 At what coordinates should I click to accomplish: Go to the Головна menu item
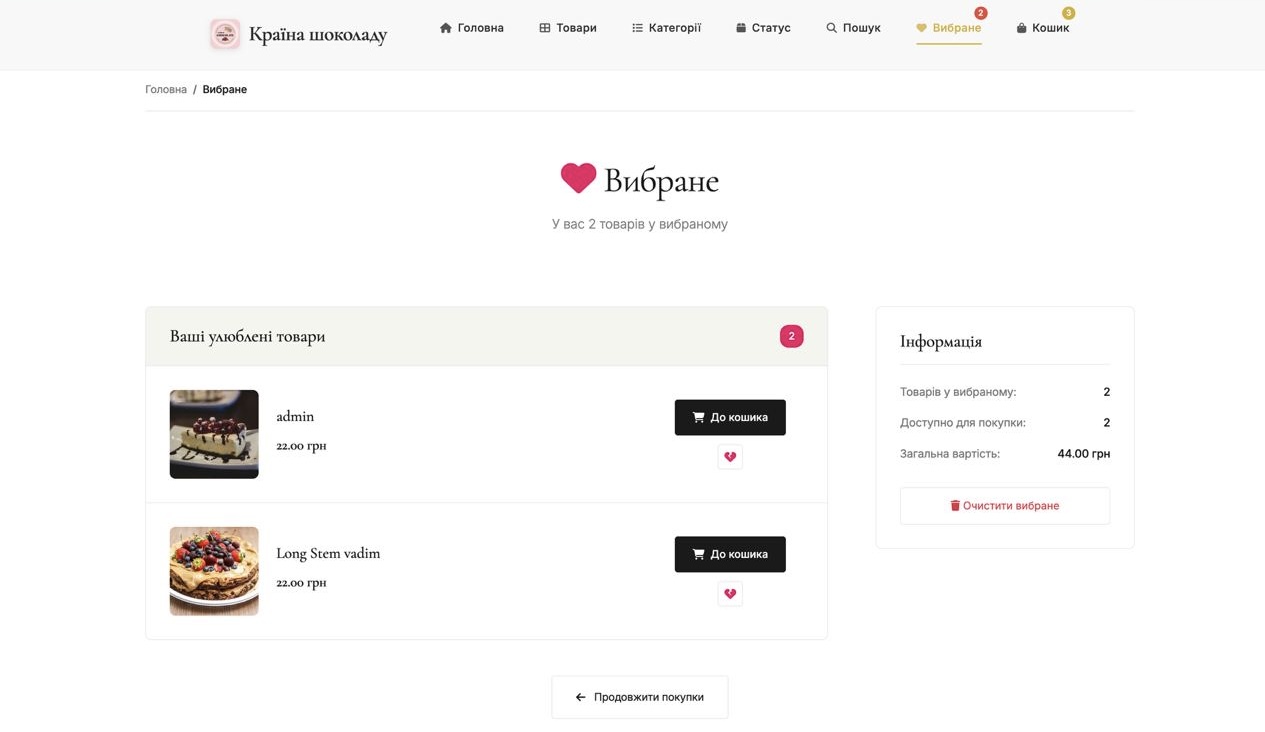(x=472, y=28)
